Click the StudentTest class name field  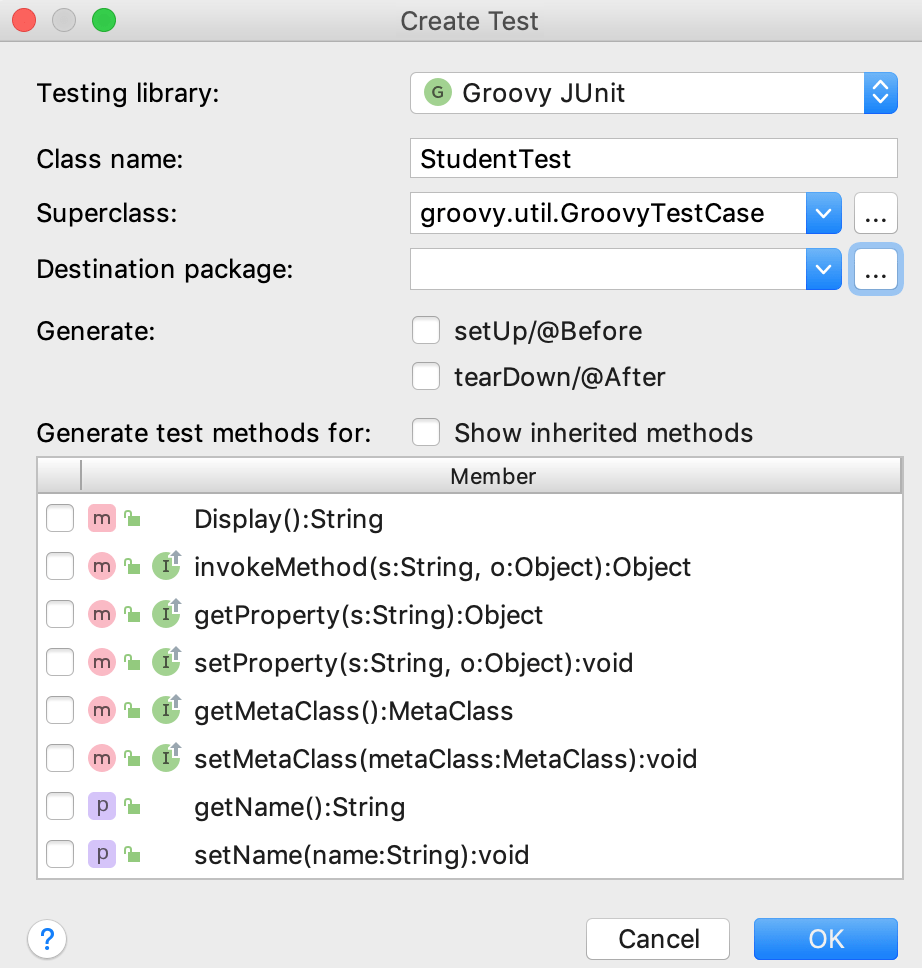click(x=655, y=157)
